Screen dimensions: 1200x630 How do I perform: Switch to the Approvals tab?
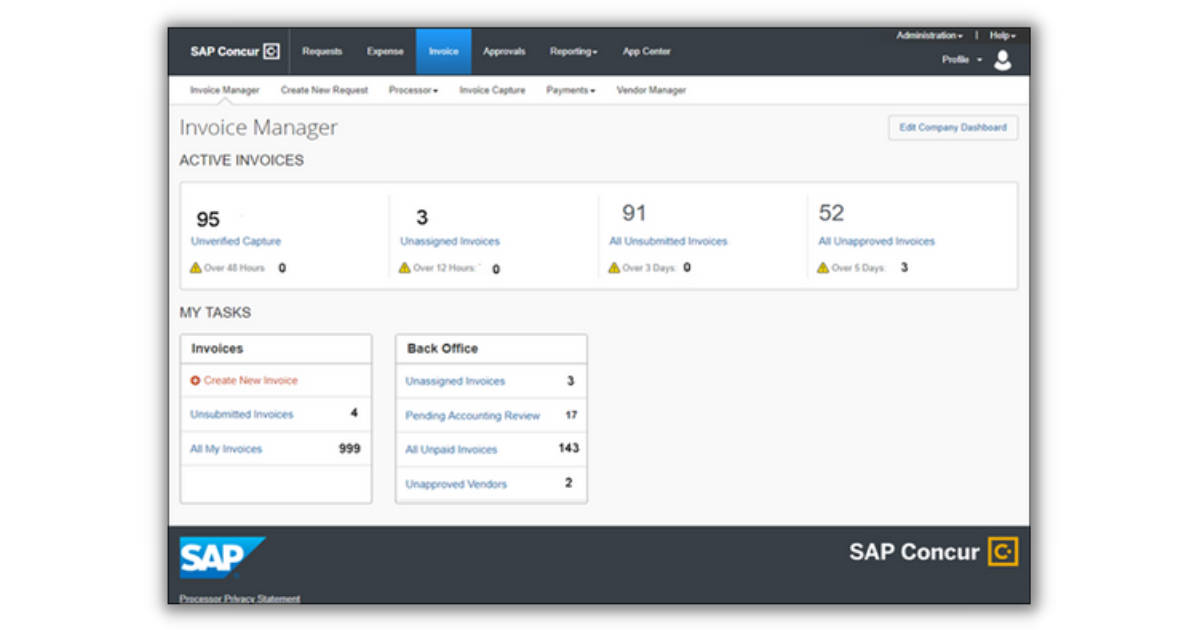pyautogui.click(x=504, y=51)
